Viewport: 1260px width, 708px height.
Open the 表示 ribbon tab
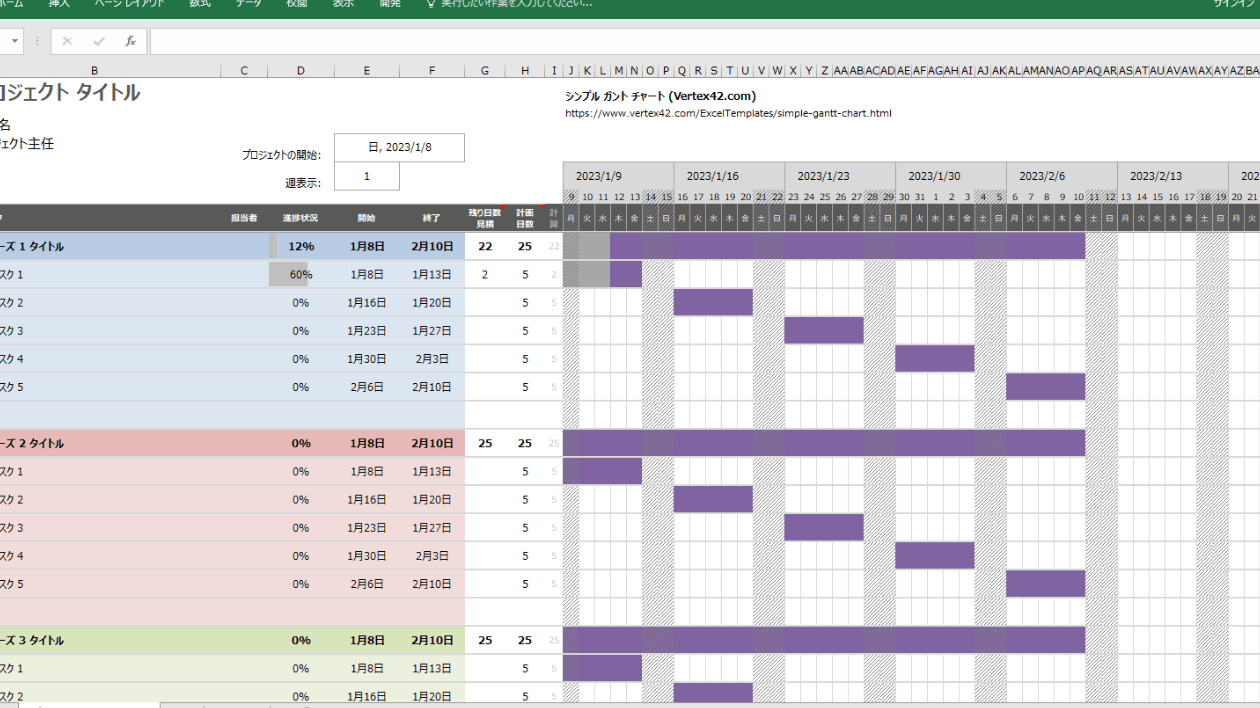tap(343, 4)
